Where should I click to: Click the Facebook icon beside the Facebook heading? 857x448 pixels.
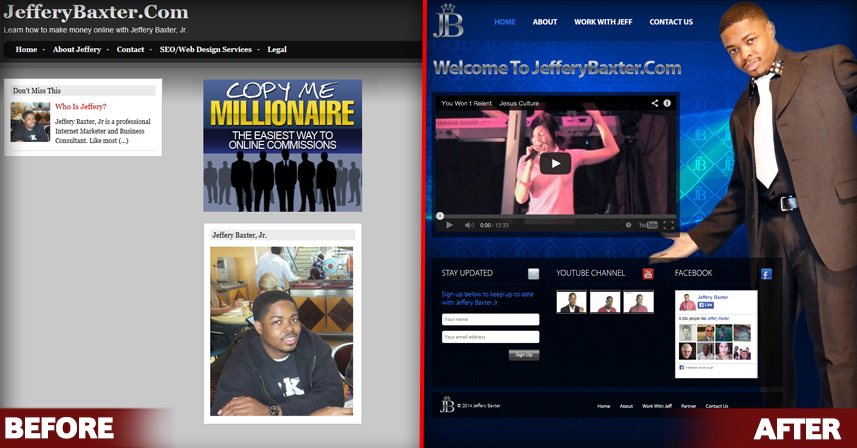[x=766, y=274]
